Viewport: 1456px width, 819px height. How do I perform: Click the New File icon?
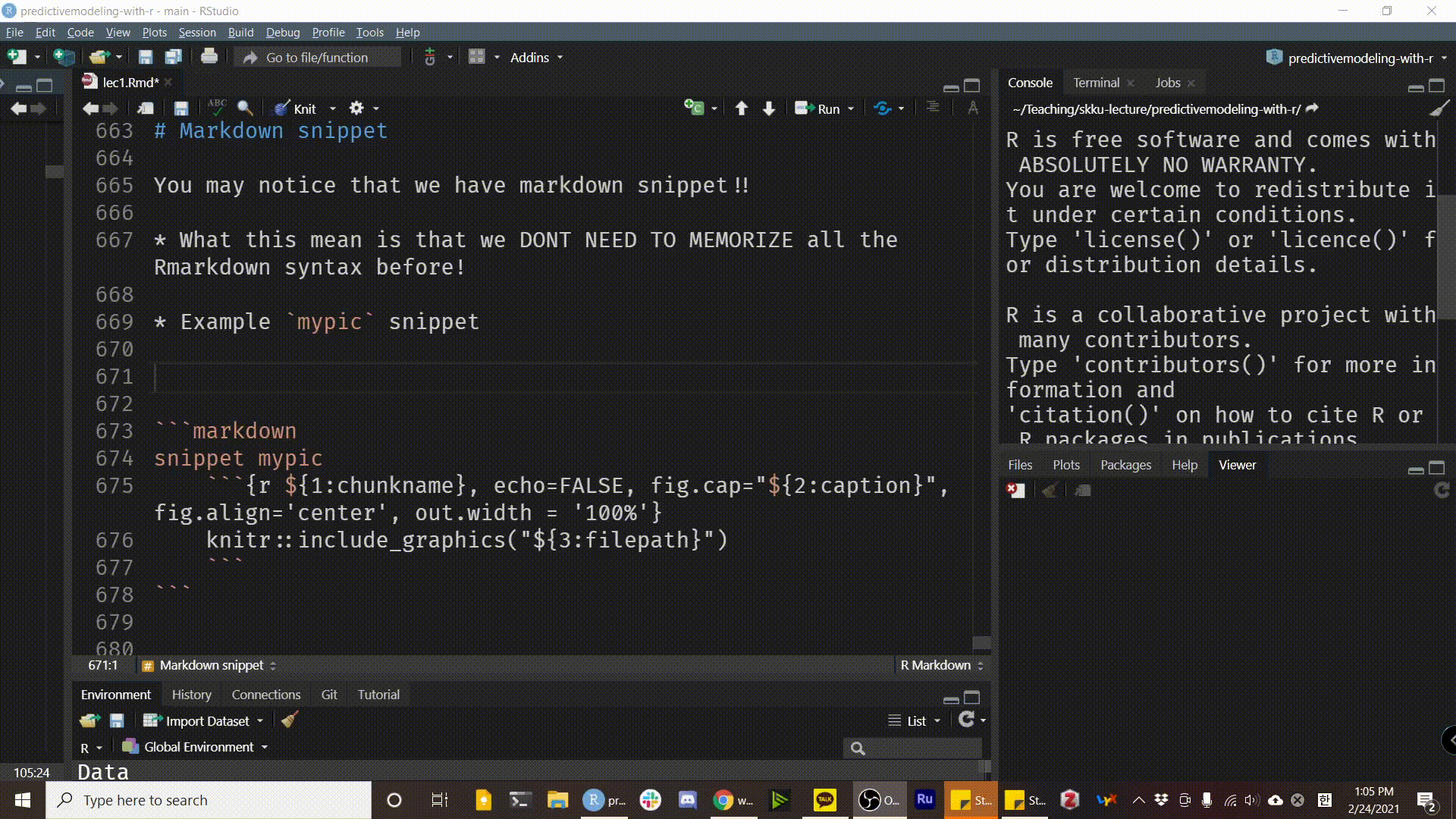click(16, 57)
